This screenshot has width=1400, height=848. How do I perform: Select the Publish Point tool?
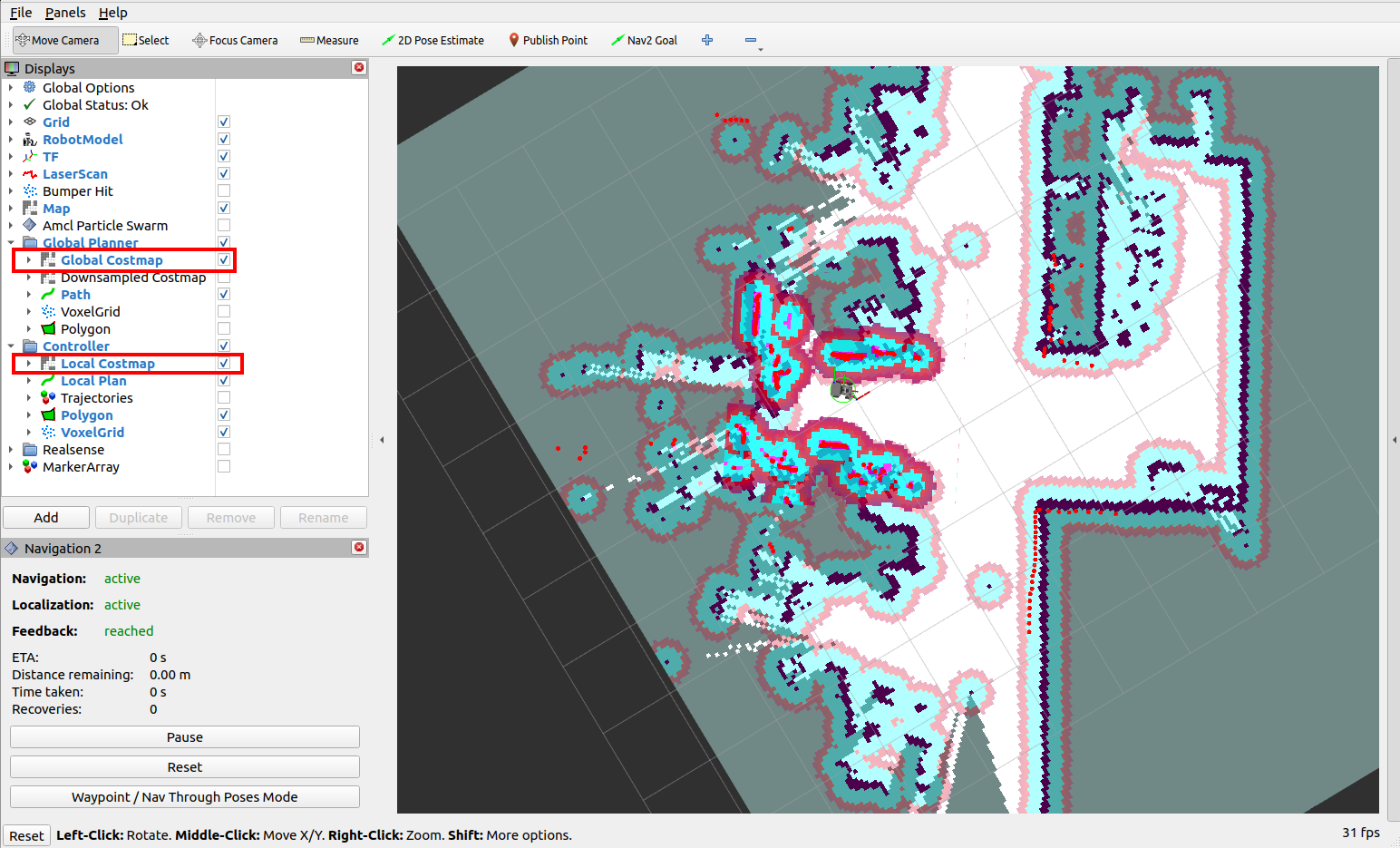(x=549, y=40)
